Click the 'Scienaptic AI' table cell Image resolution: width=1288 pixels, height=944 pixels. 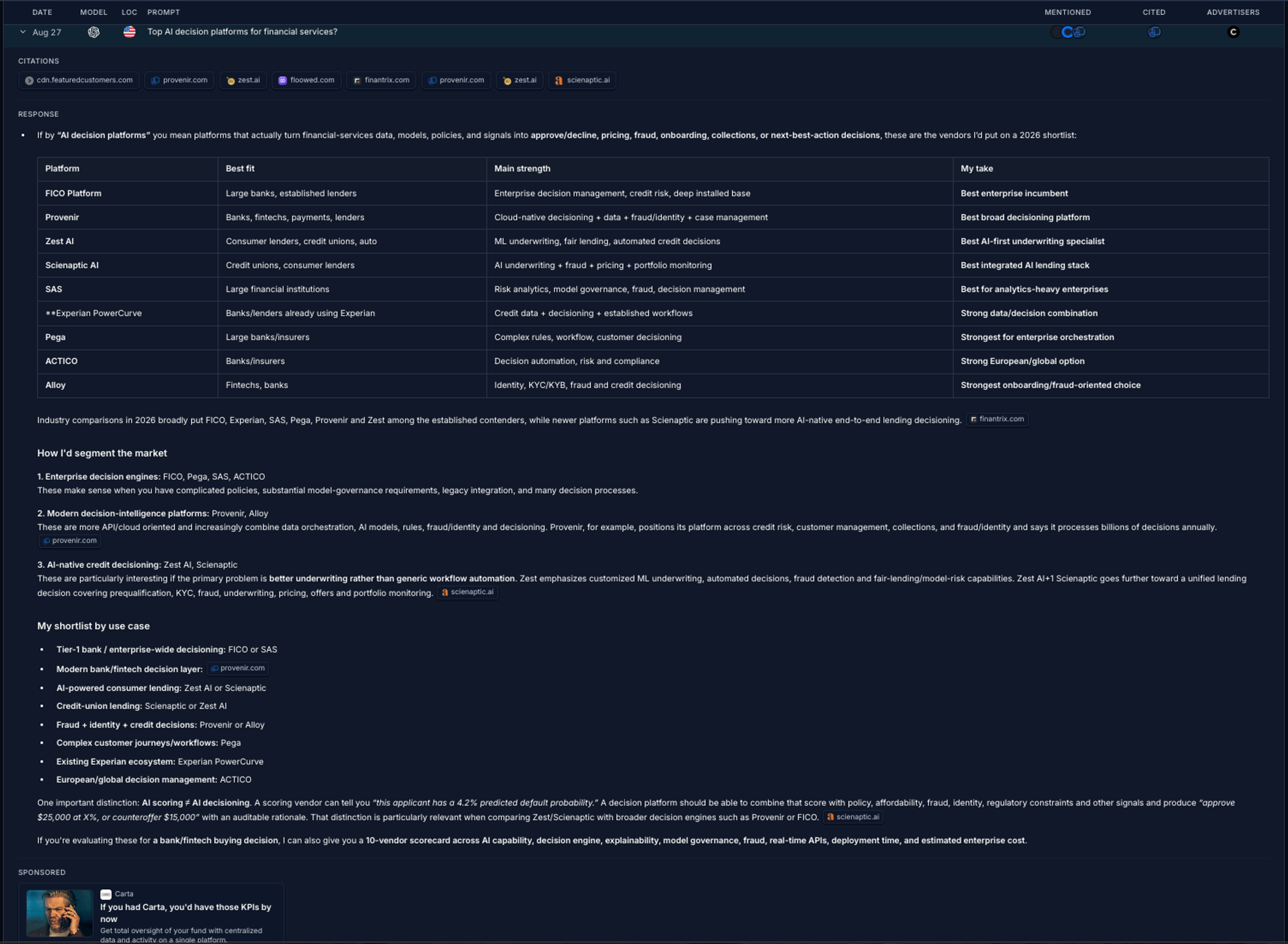[x=127, y=265]
